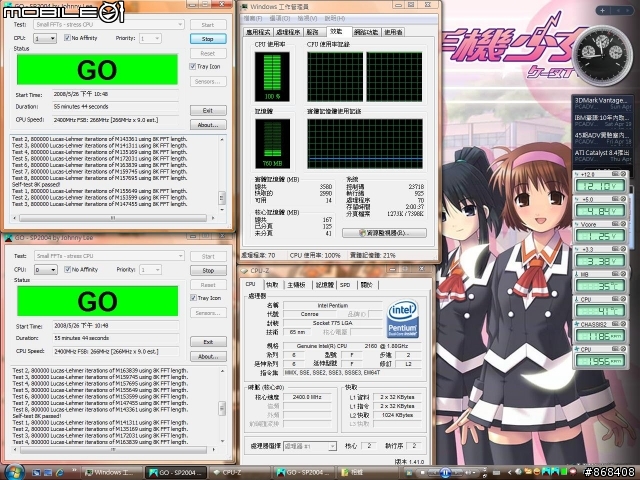Open Priority dropdown in bottom SP2004 window
This screenshot has height=480, width=640.
click(150, 270)
